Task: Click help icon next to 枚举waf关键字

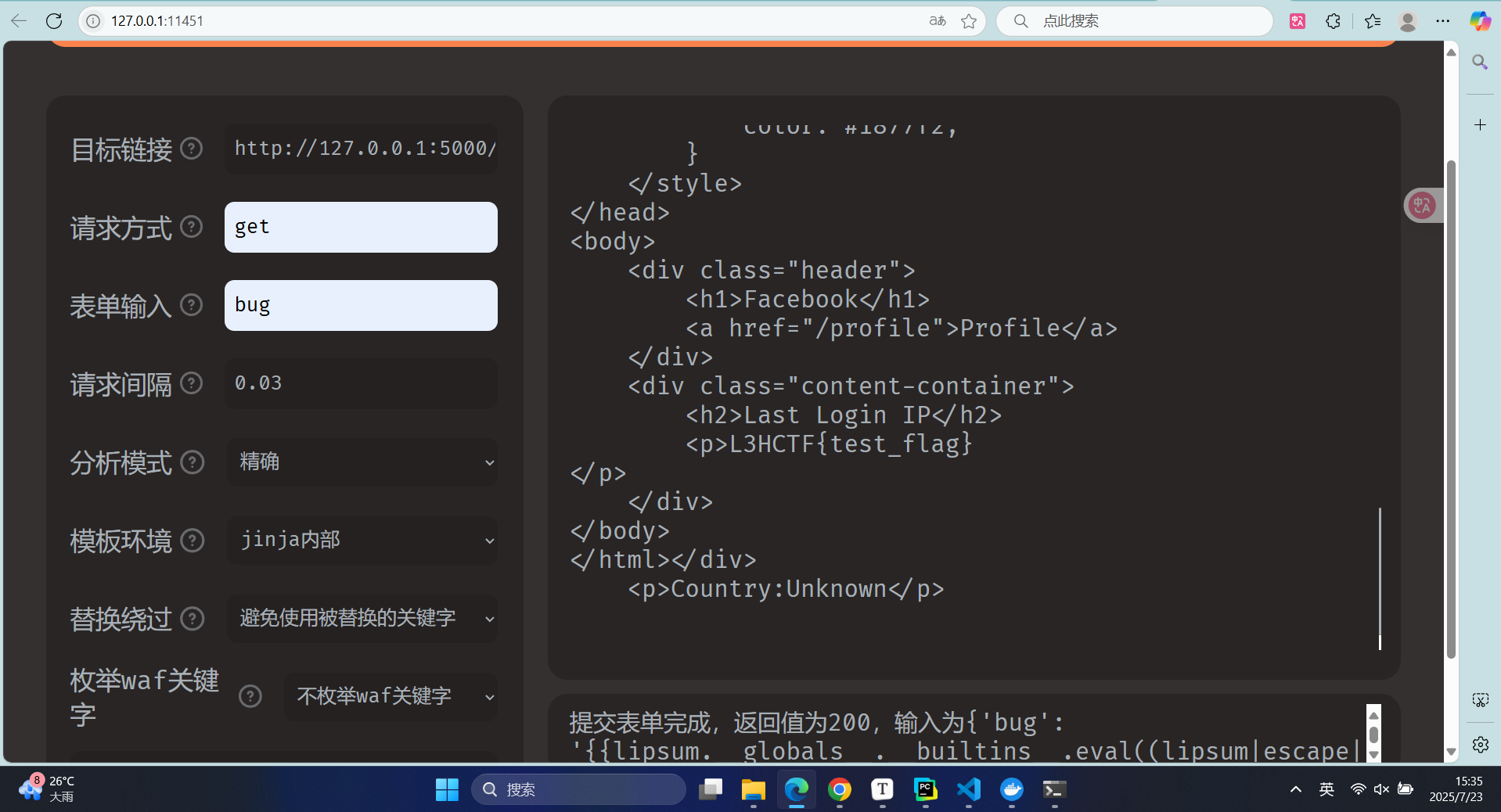Action: coord(250,696)
